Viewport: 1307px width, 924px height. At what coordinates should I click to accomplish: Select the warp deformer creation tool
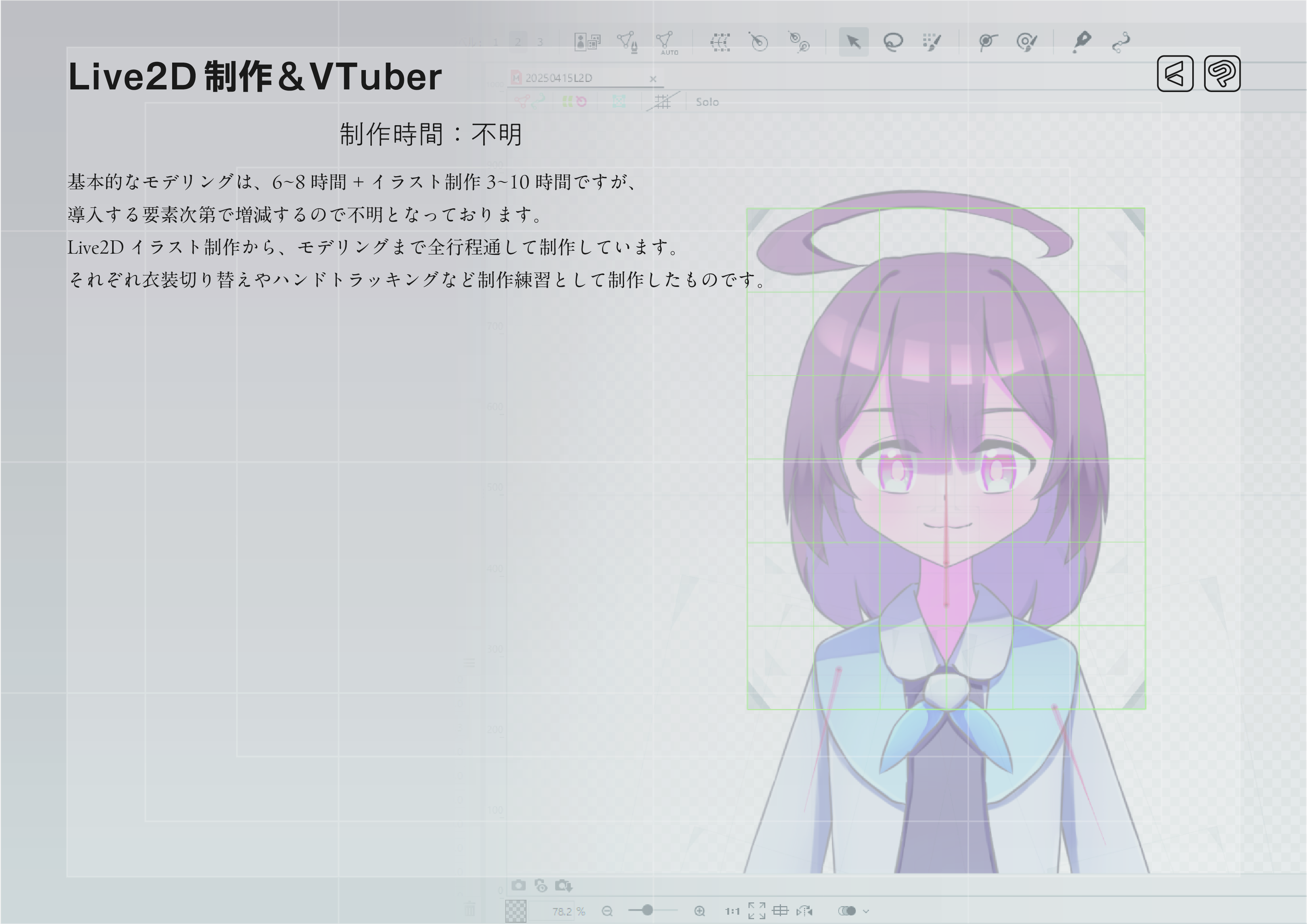click(x=720, y=42)
